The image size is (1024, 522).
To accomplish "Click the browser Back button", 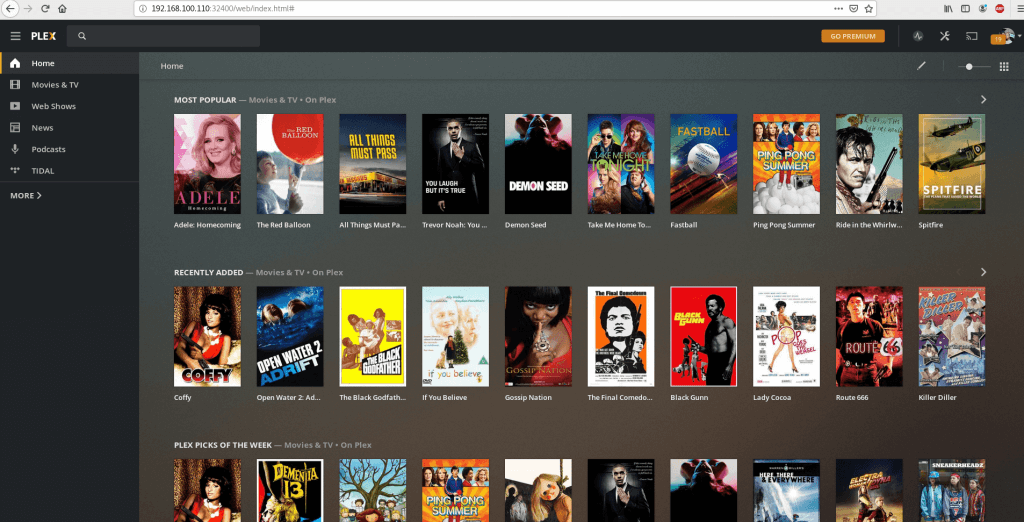I will tap(10, 8).
